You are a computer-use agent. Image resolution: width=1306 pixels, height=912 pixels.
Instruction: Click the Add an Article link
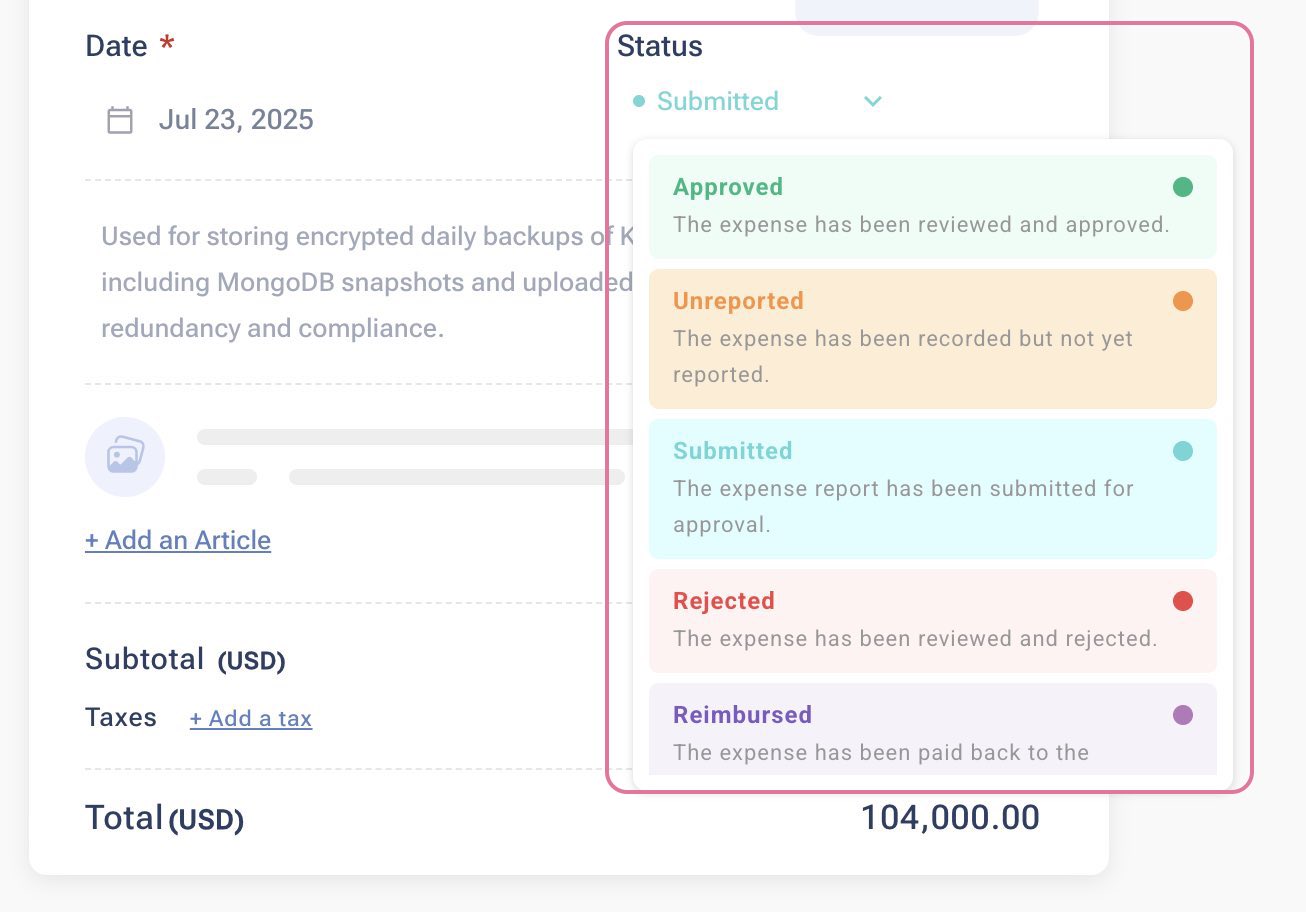(178, 540)
